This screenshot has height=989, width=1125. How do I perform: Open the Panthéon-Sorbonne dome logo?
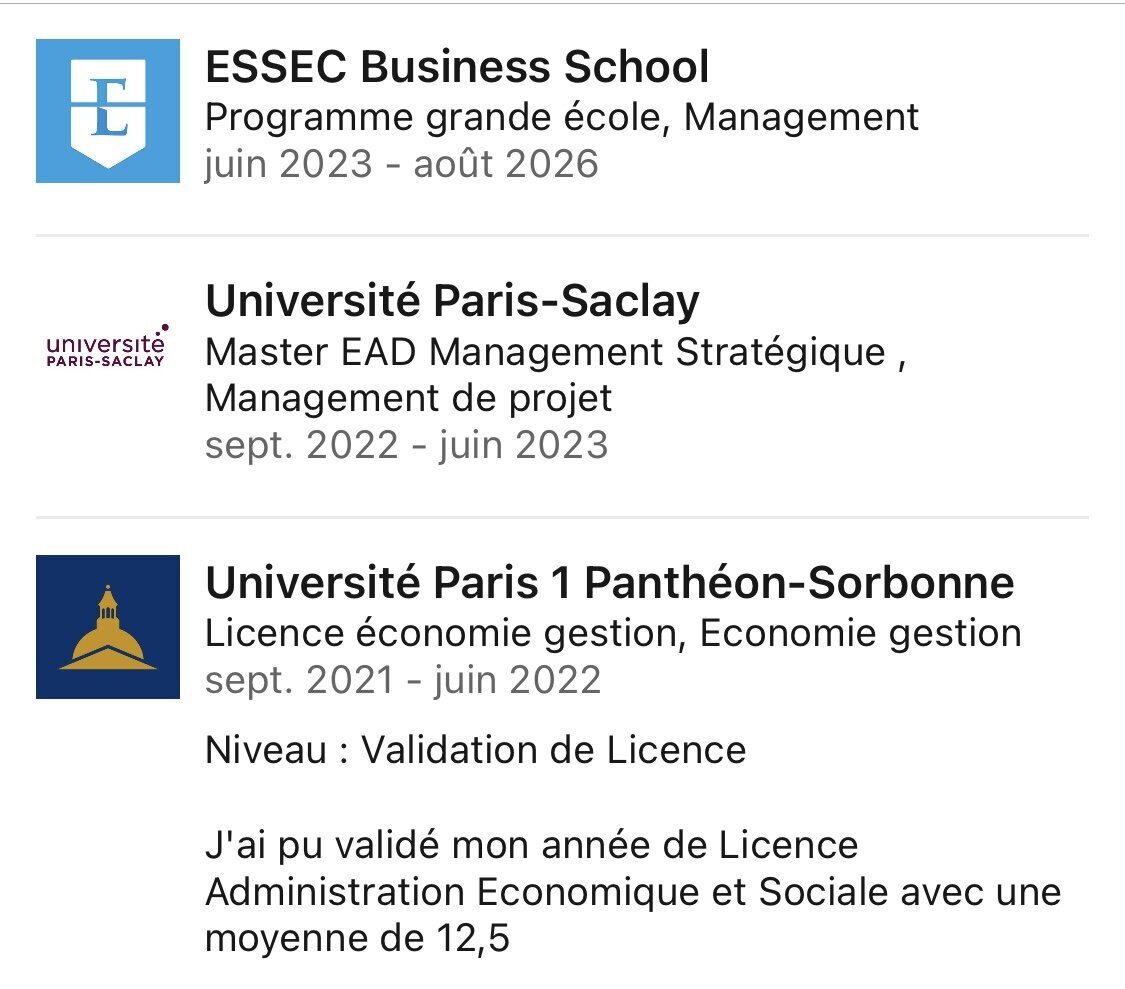(x=108, y=627)
